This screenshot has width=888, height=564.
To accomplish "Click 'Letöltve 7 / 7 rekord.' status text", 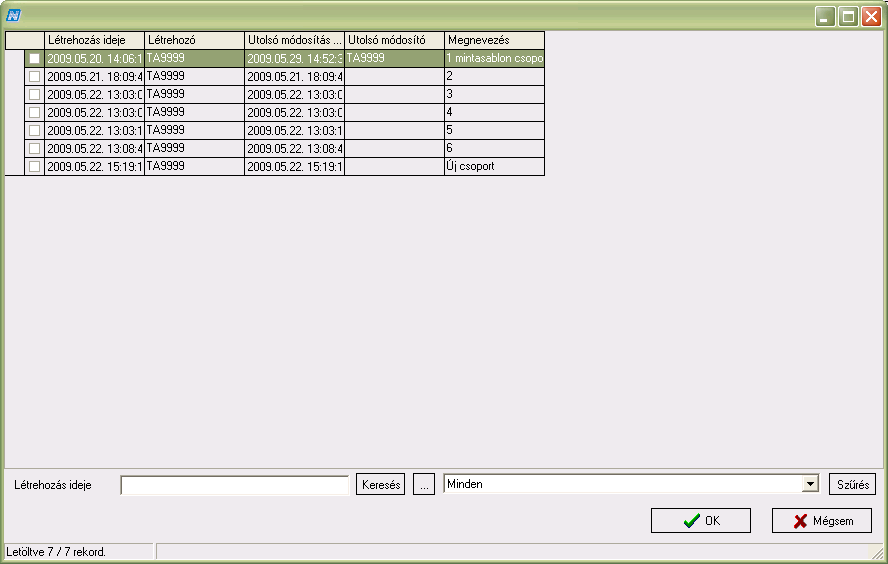I will [x=56, y=552].
